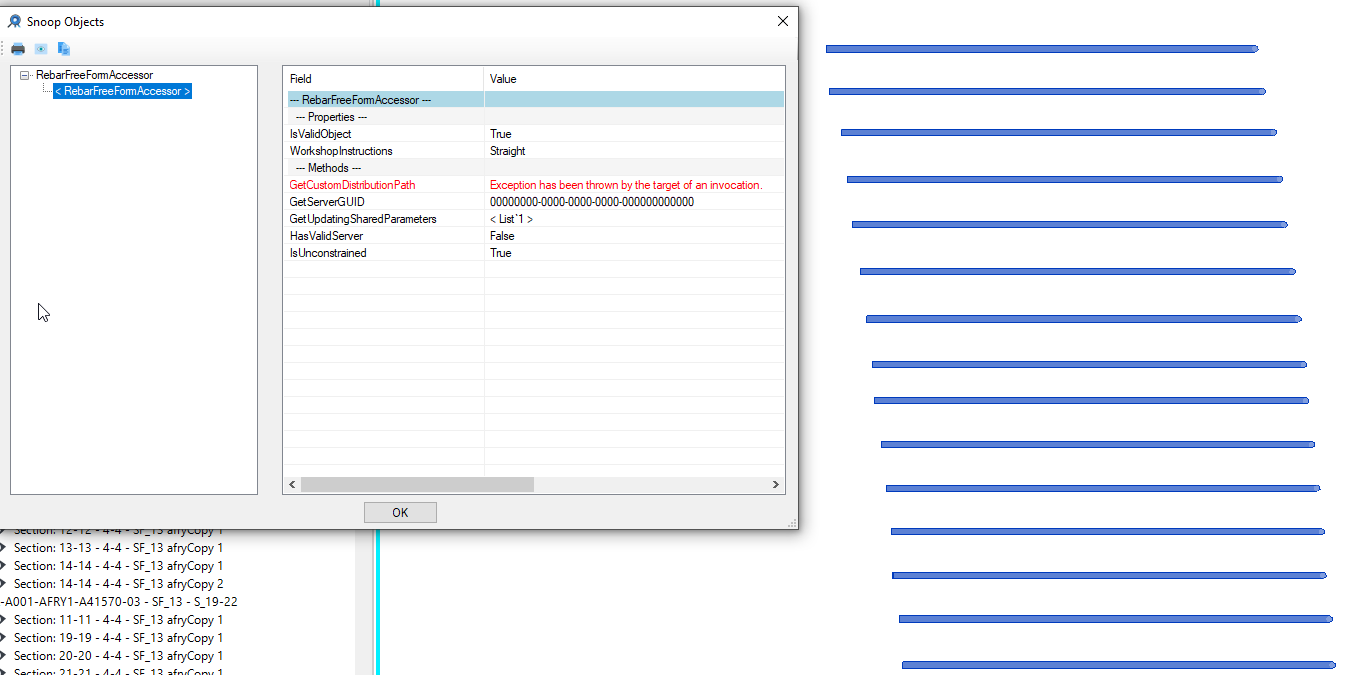
Task: Click the horizontal scrollbar thumb in grid
Action: pos(417,485)
